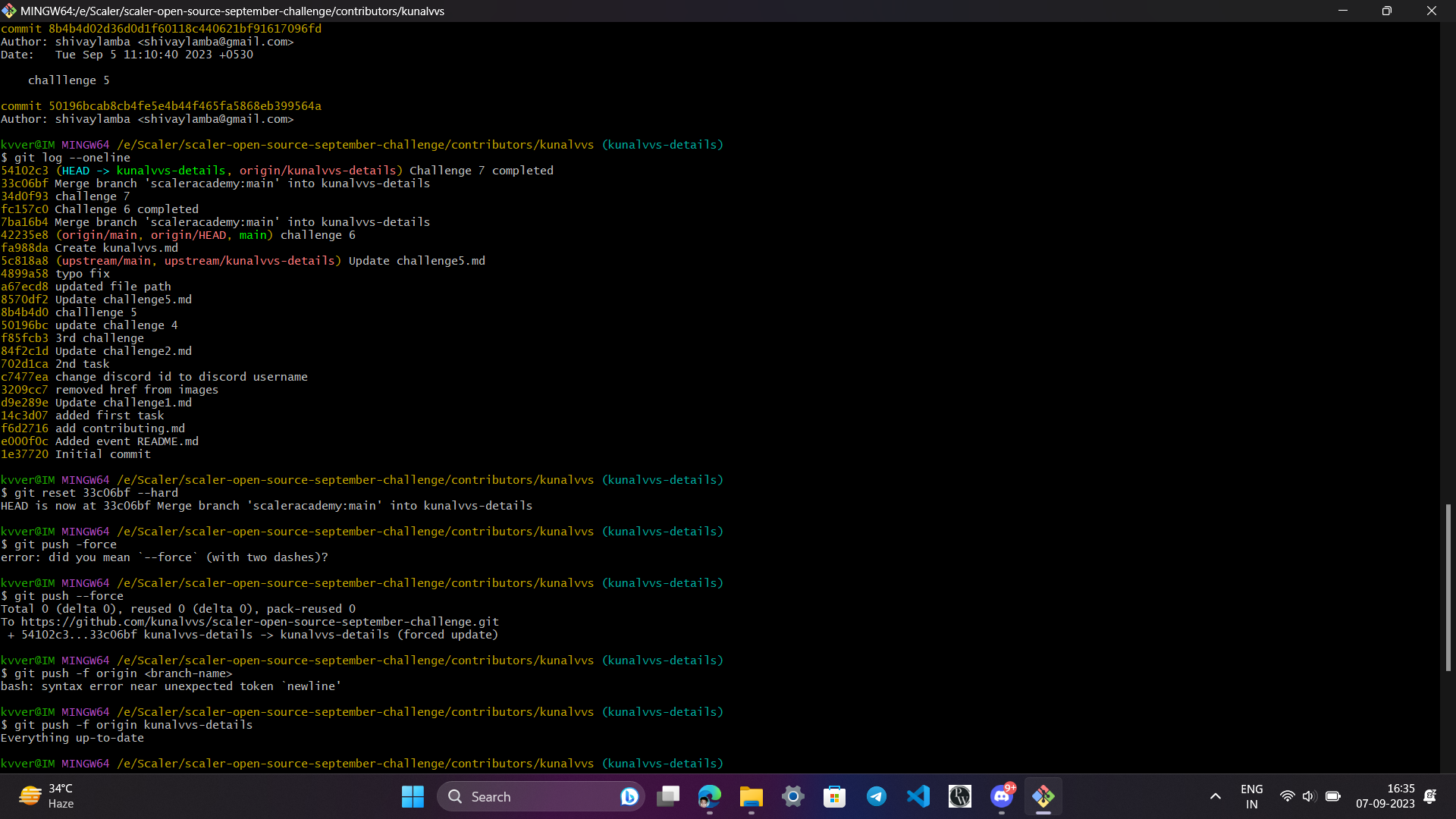Switch to Visual Studio Code
This screenshot has height=819, width=1456.
coord(918,797)
